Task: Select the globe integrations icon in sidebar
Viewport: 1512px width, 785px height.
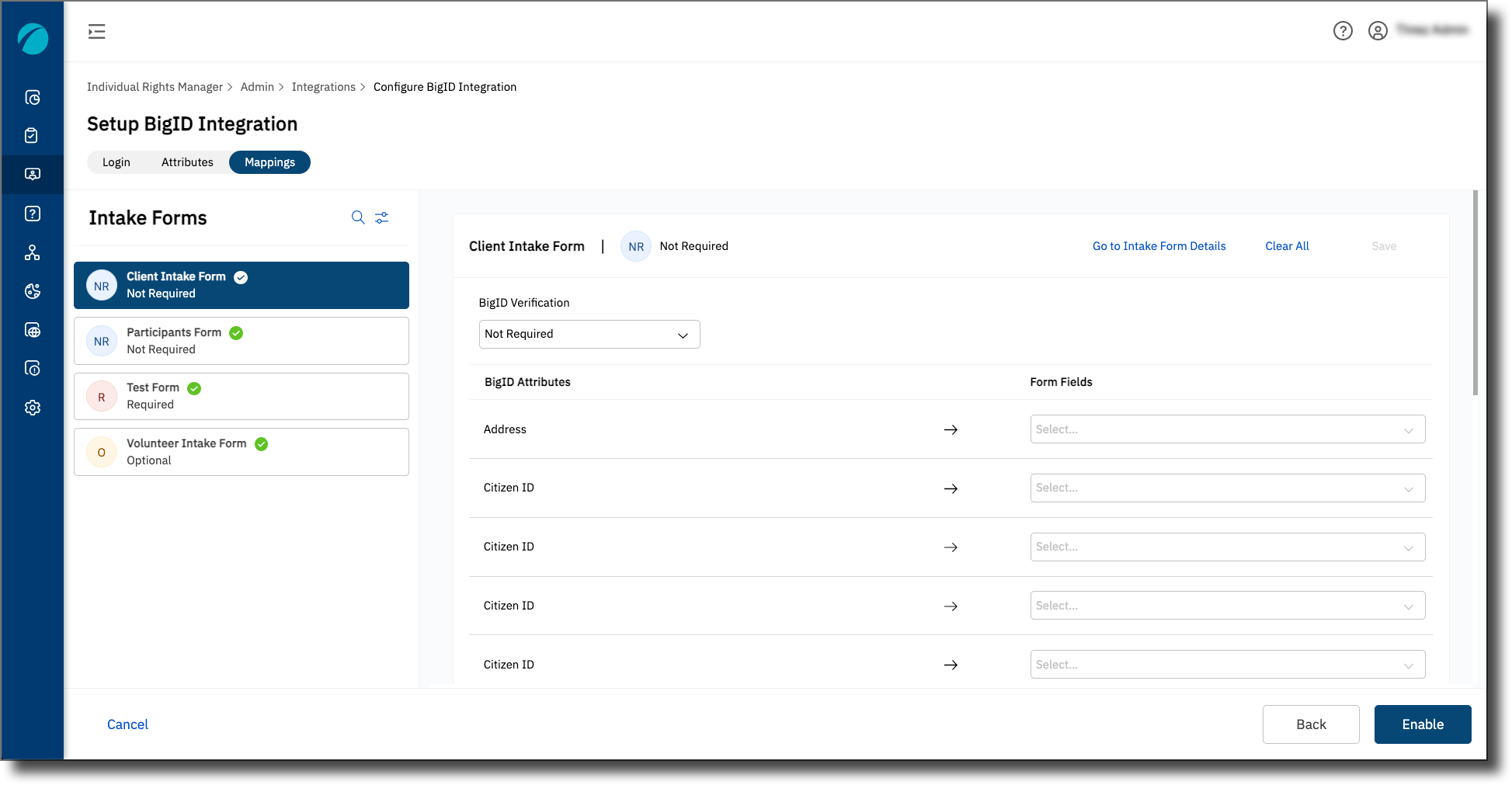Action: (32, 330)
